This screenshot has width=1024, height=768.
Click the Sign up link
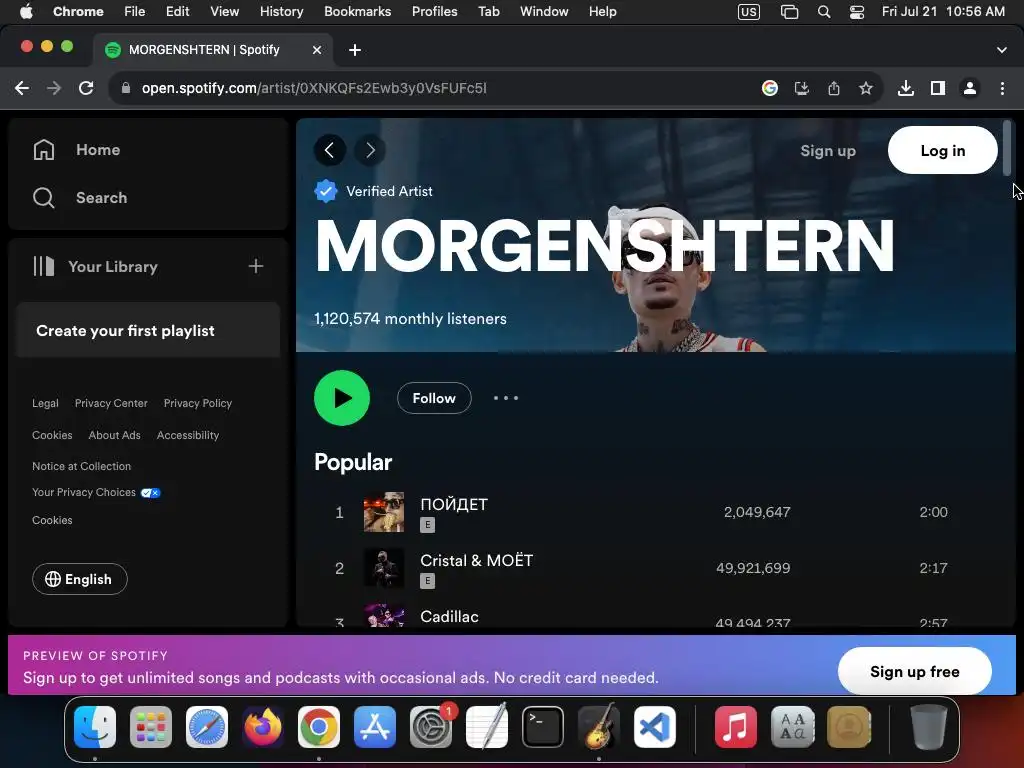coord(828,151)
